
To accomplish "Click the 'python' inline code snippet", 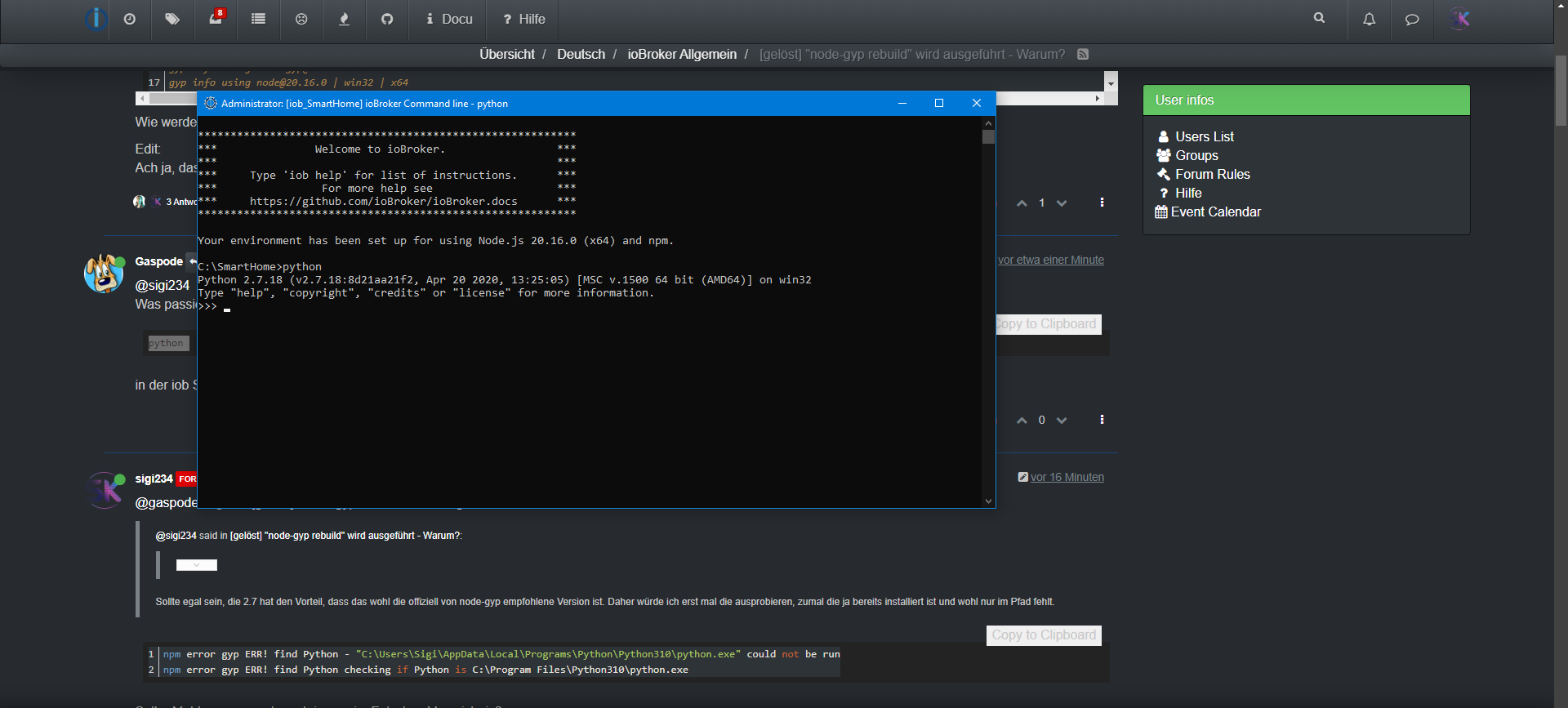I will (167, 343).
